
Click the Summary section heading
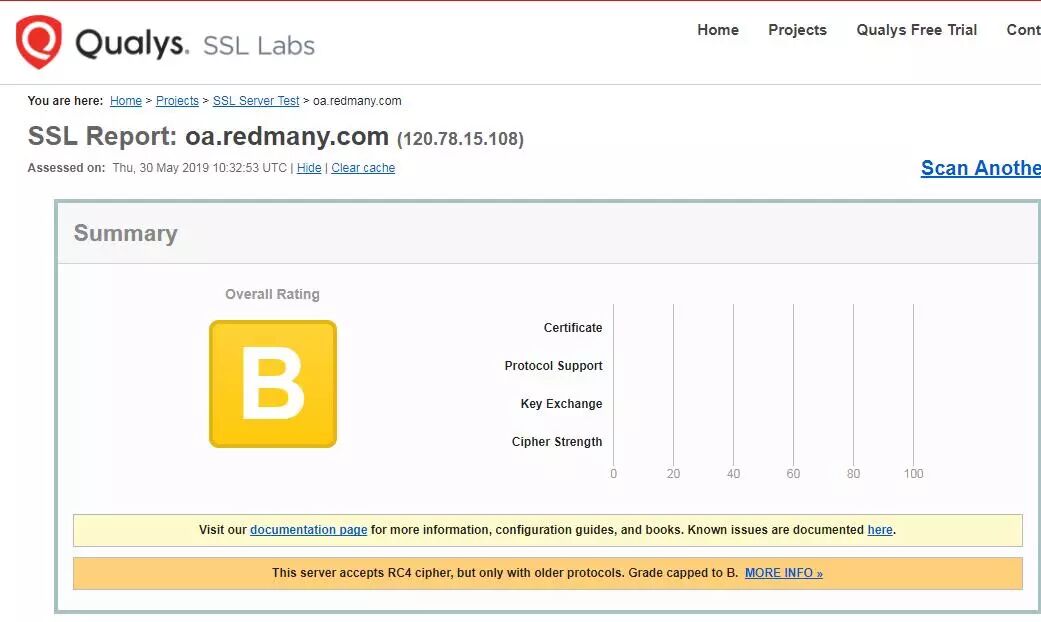tap(125, 233)
